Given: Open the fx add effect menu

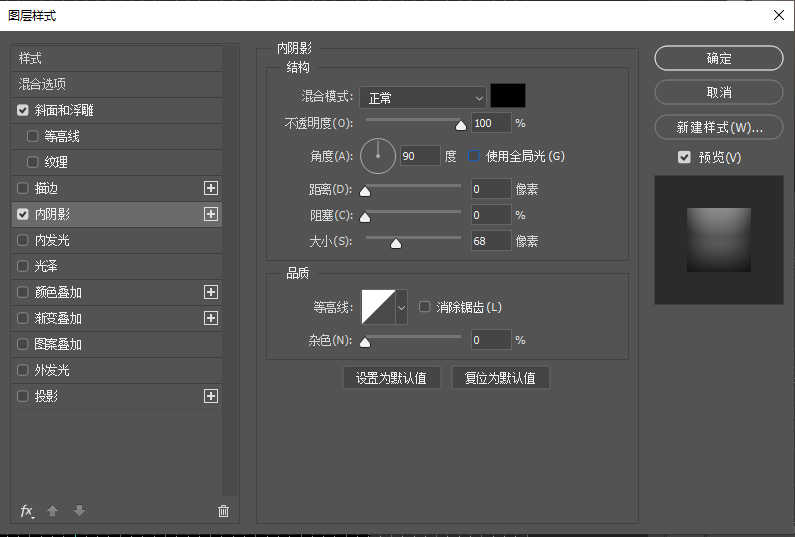Looking at the screenshot, I should point(27,511).
